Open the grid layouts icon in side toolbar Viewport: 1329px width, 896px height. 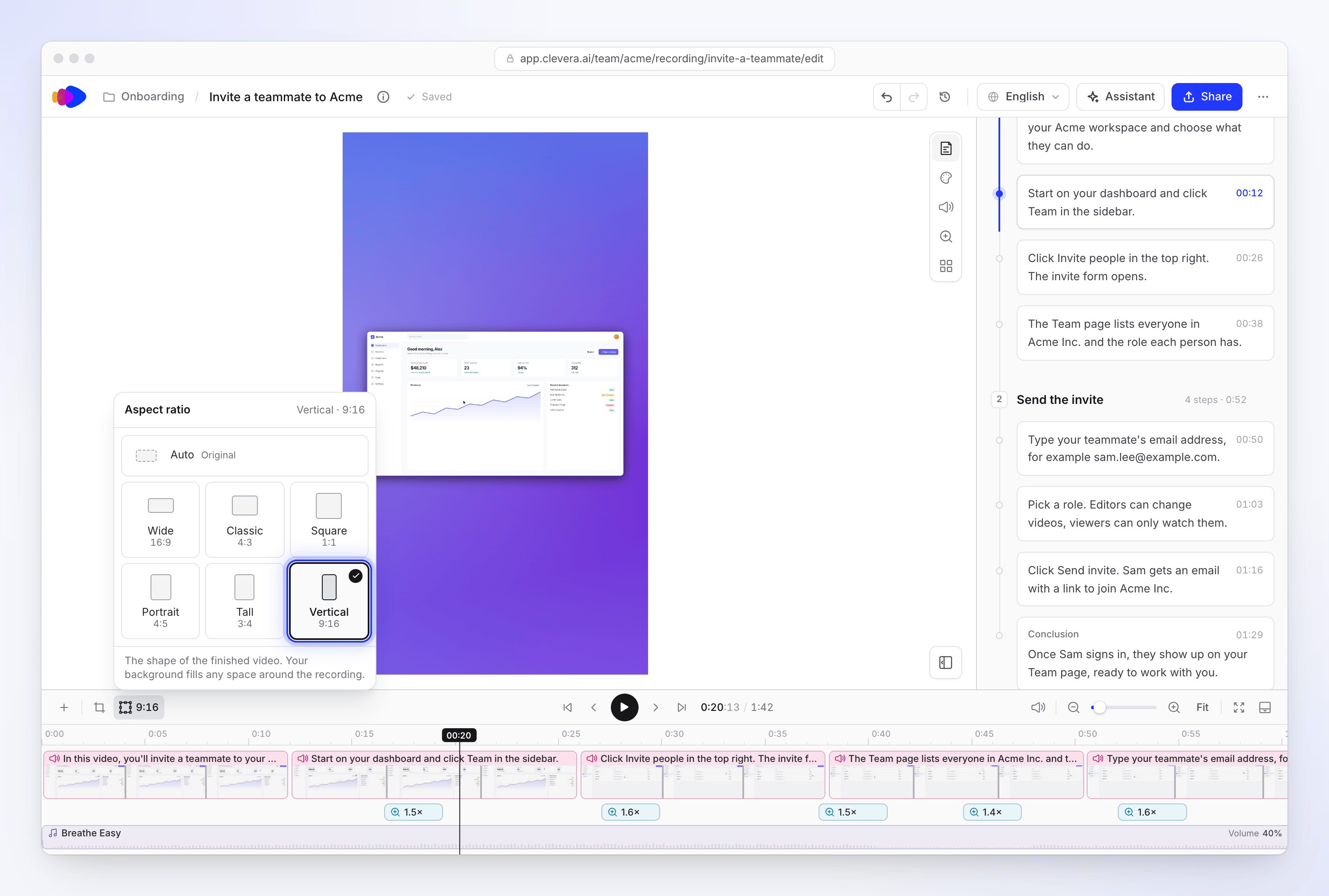coord(945,266)
